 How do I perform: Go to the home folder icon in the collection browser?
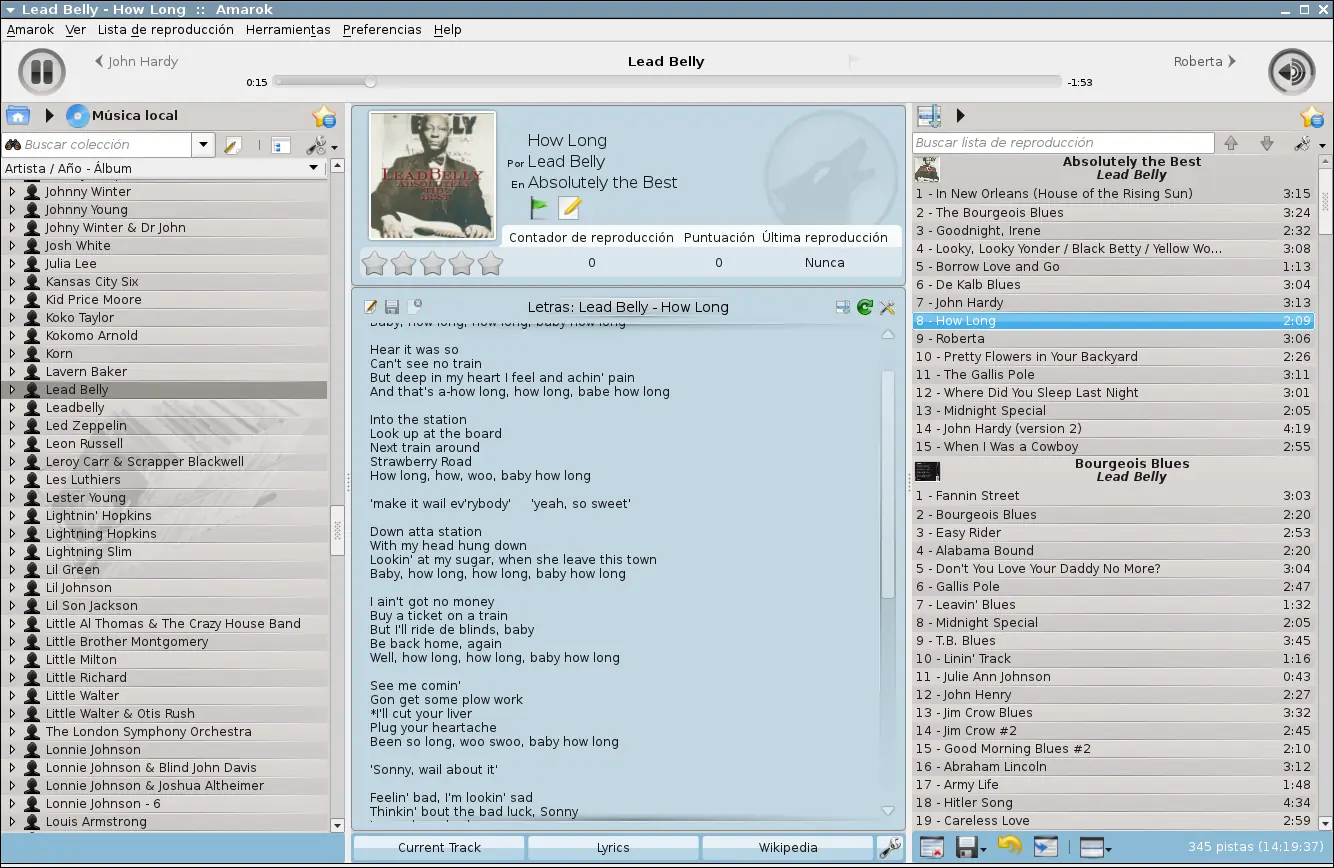(18, 116)
